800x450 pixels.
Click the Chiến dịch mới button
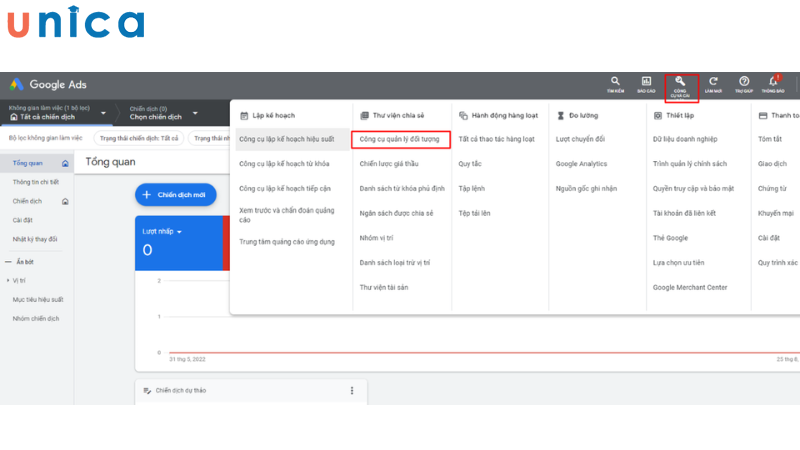point(174,194)
